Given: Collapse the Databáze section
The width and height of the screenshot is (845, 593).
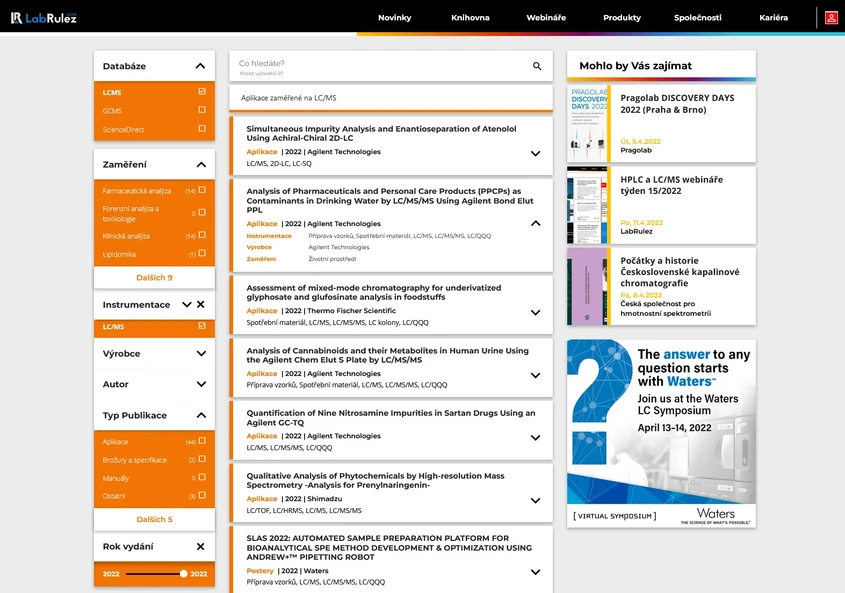Looking at the screenshot, I should [x=200, y=66].
